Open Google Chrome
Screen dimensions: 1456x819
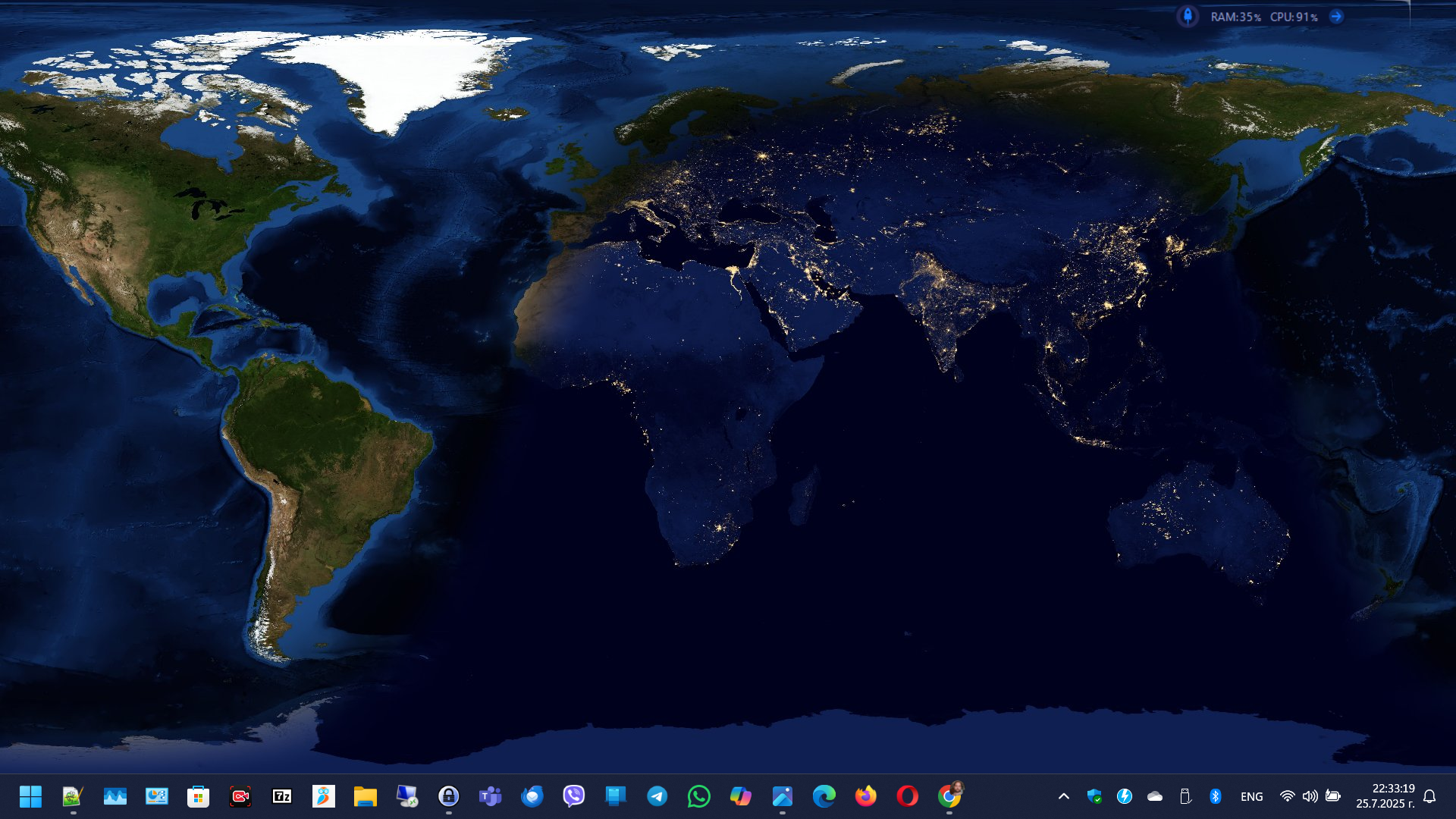pyautogui.click(x=949, y=796)
